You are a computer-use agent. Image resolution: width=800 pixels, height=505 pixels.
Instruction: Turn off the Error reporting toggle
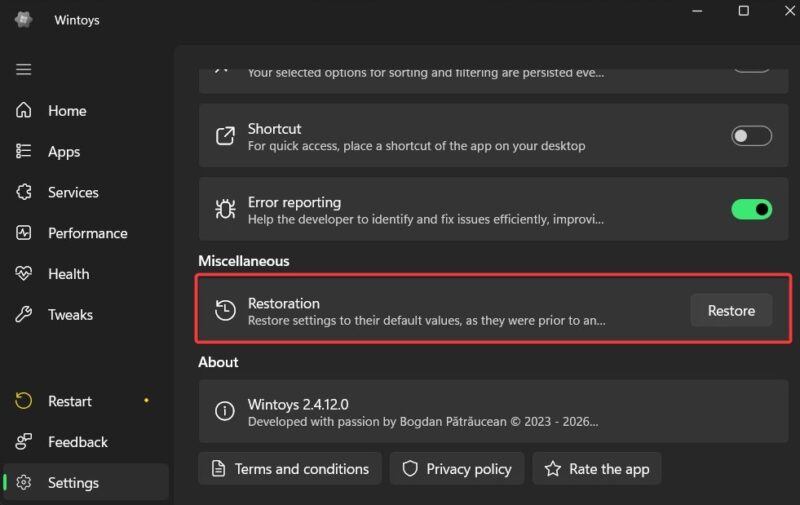[751, 209]
